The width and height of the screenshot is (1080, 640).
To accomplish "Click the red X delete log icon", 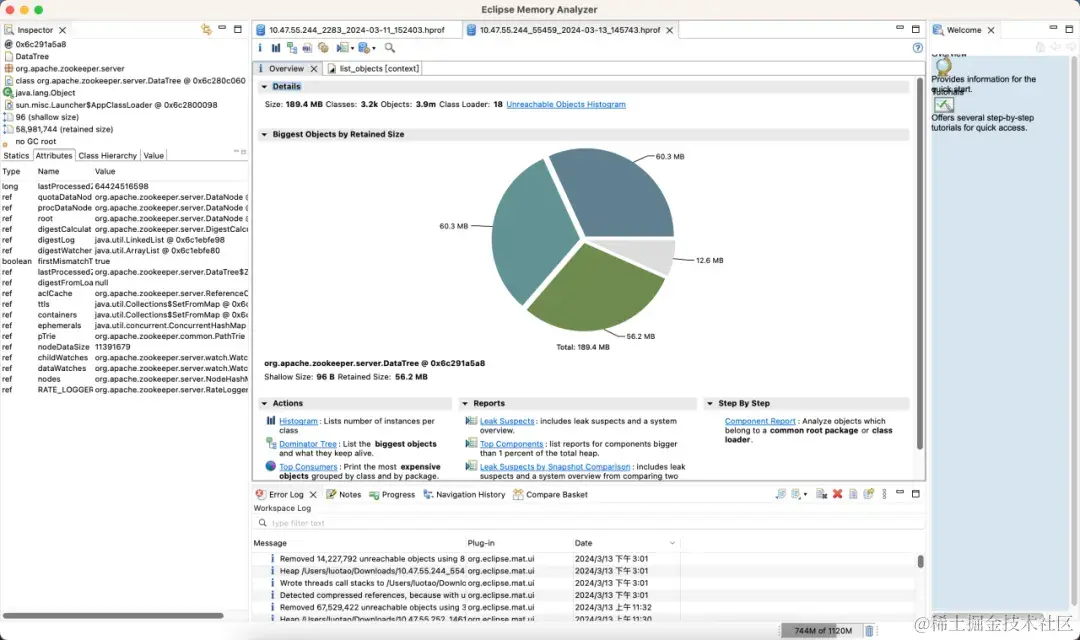I will (x=838, y=494).
